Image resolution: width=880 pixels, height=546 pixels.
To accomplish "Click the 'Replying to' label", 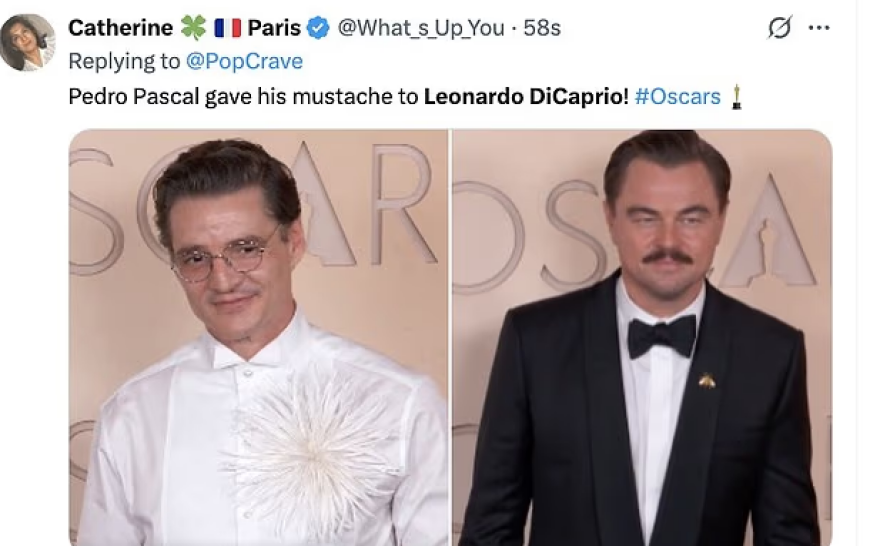I will pyautogui.click(x=123, y=61).
